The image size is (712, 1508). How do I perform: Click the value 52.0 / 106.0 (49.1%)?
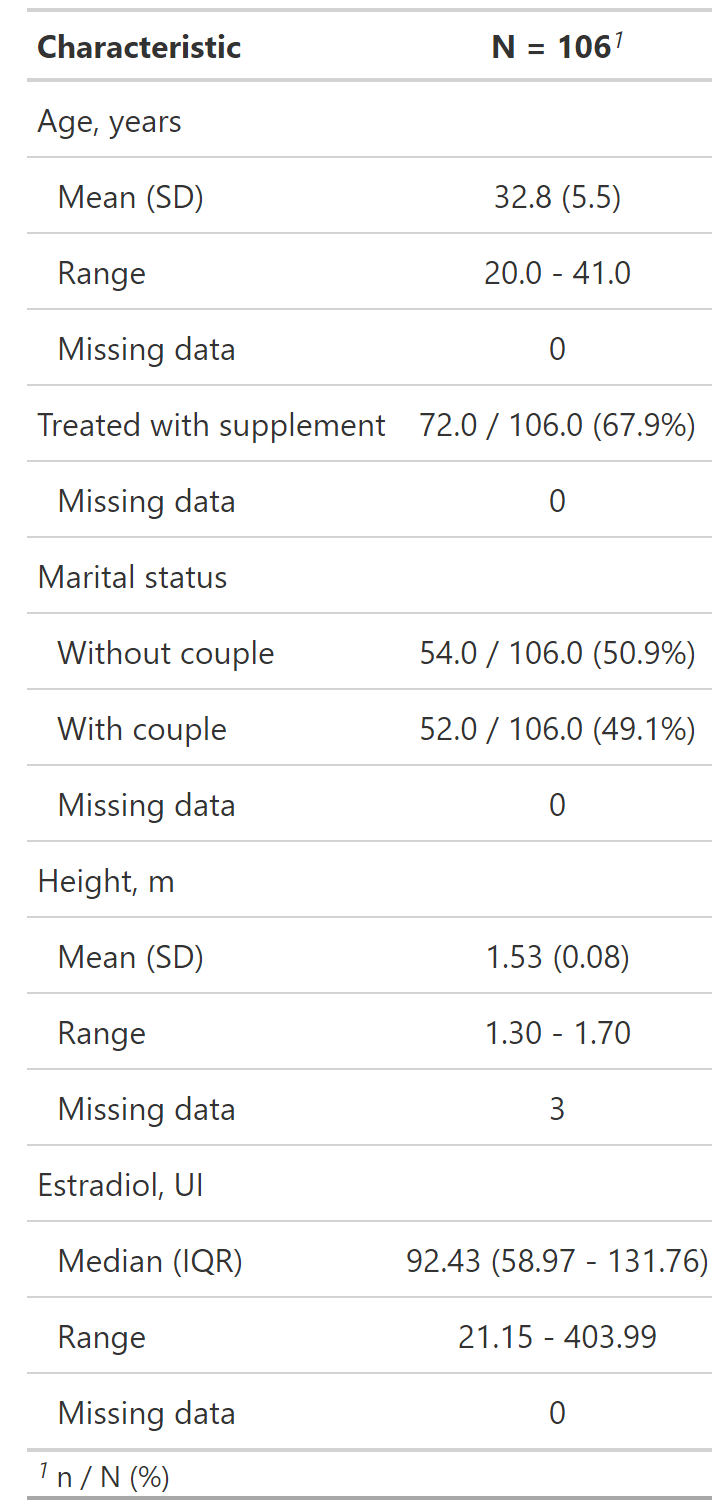pyautogui.click(x=557, y=730)
